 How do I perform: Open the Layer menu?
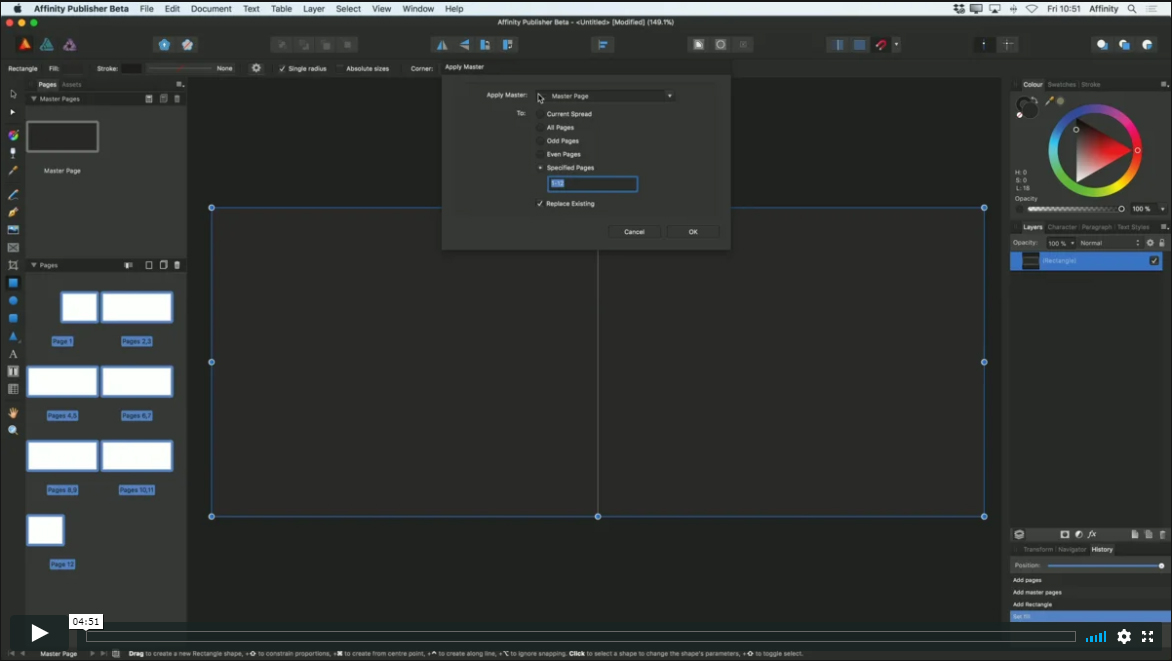[313, 9]
